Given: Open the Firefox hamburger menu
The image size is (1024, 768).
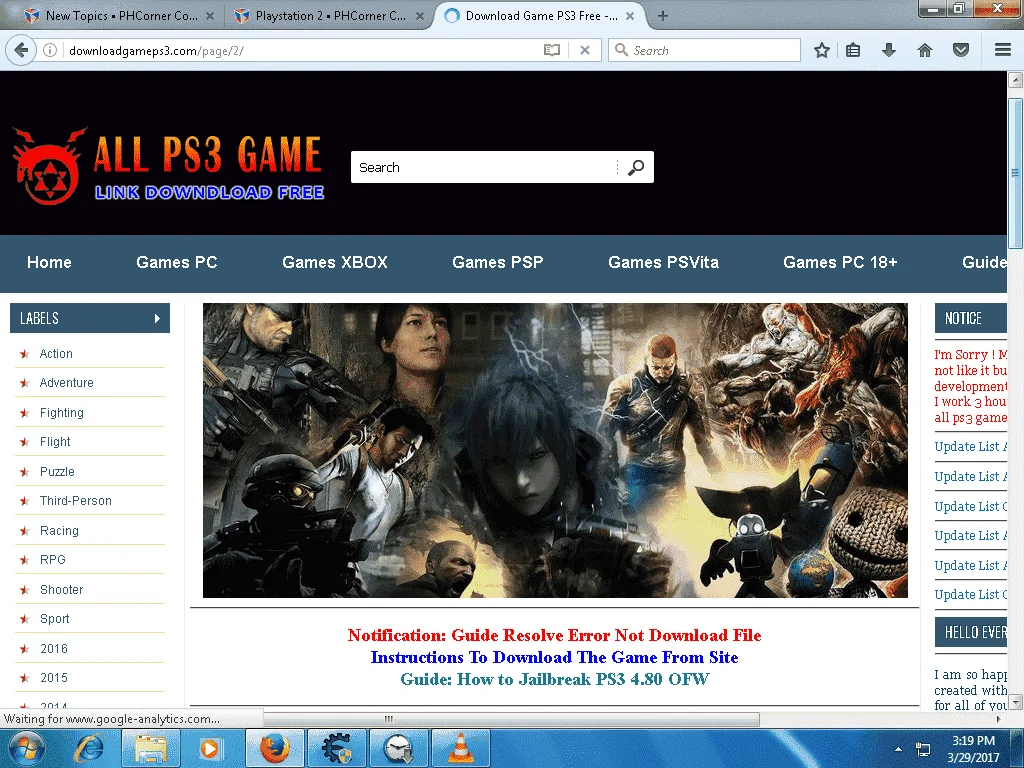Looking at the screenshot, I should point(1003,50).
